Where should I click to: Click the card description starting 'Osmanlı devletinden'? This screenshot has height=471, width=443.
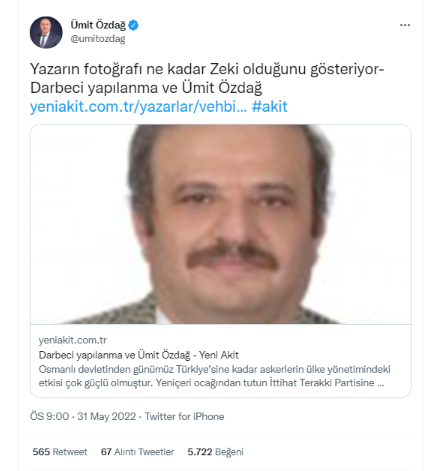214,376
